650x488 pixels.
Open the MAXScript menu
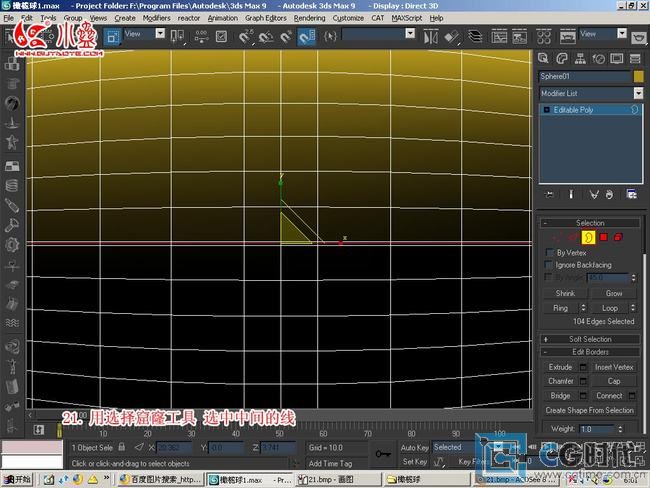406,18
